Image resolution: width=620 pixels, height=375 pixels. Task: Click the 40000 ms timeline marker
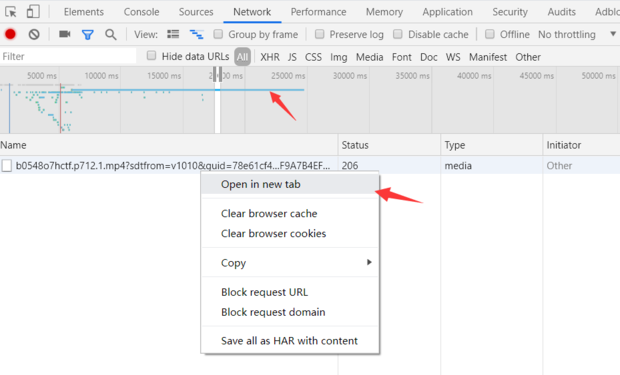[474, 76]
